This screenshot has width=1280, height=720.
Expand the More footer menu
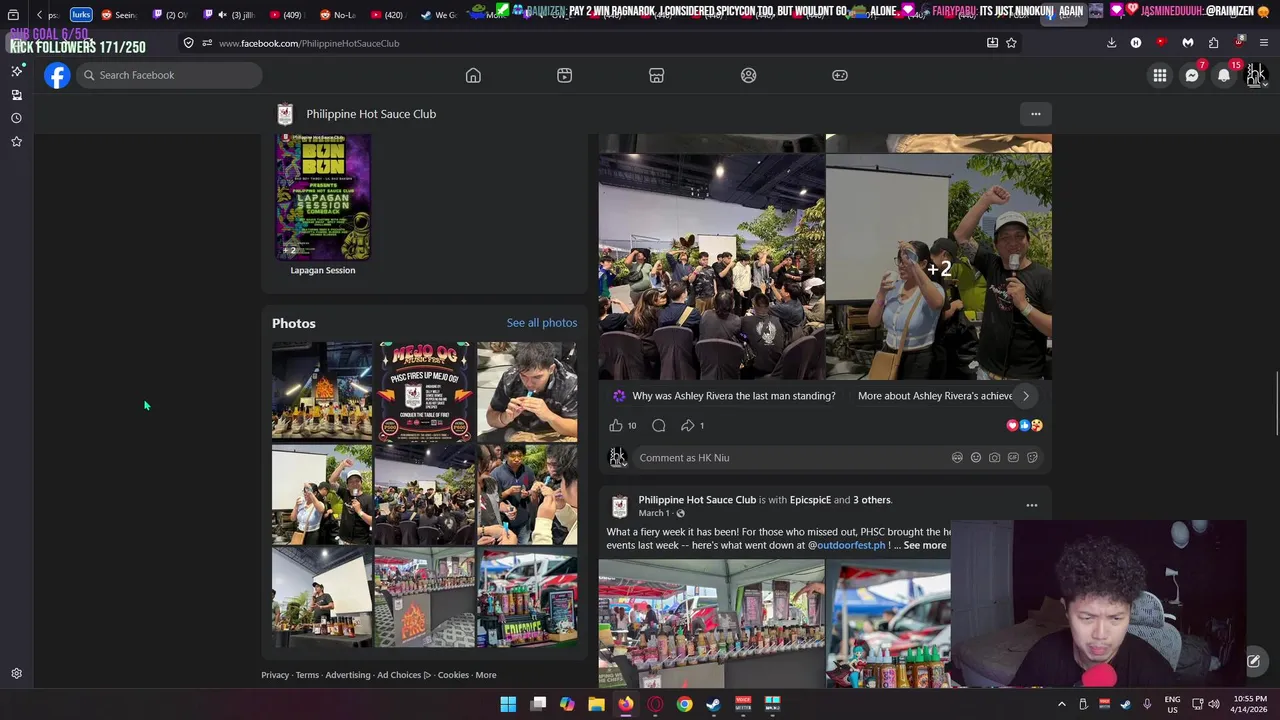point(486,675)
